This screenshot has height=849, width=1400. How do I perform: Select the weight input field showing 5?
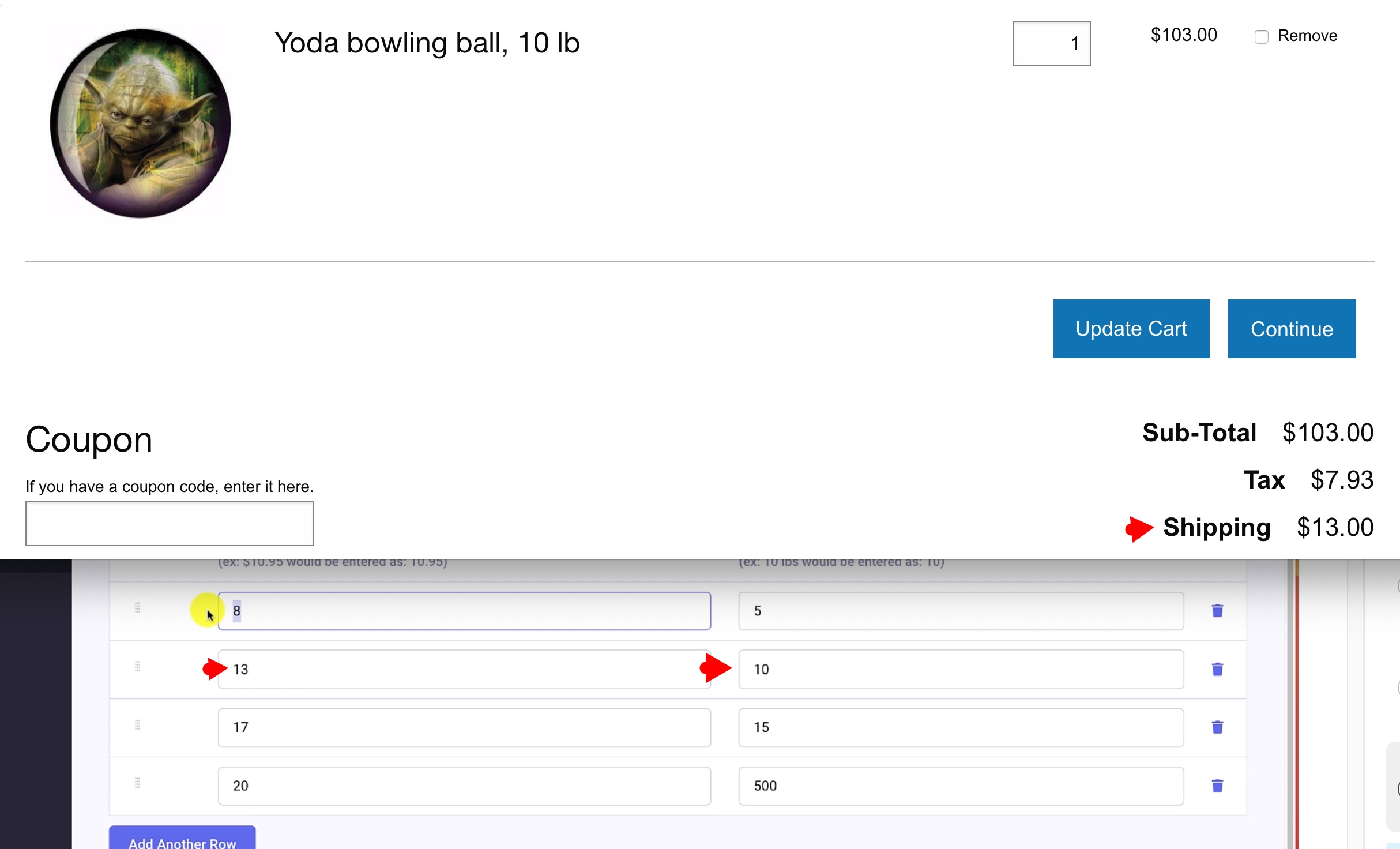click(x=960, y=611)
